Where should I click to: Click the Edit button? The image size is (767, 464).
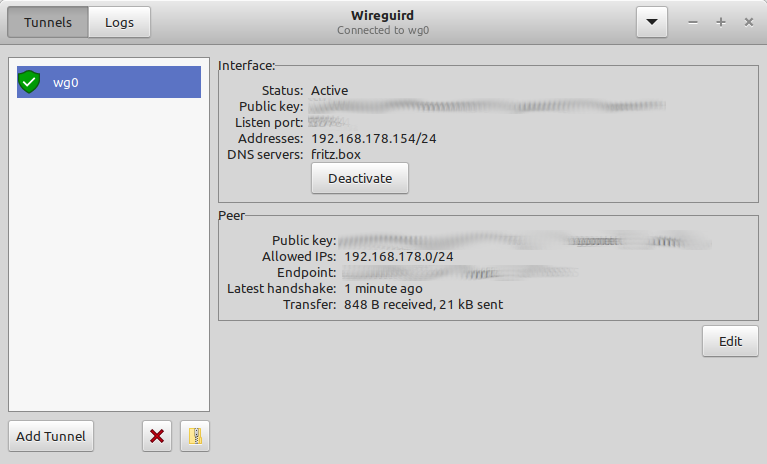(730, 341)
